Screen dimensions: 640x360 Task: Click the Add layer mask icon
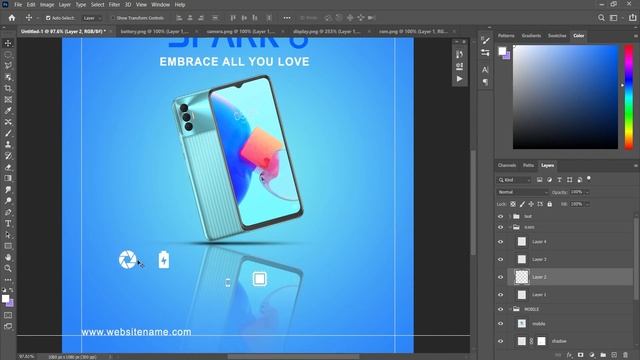[x=580, y=355]
